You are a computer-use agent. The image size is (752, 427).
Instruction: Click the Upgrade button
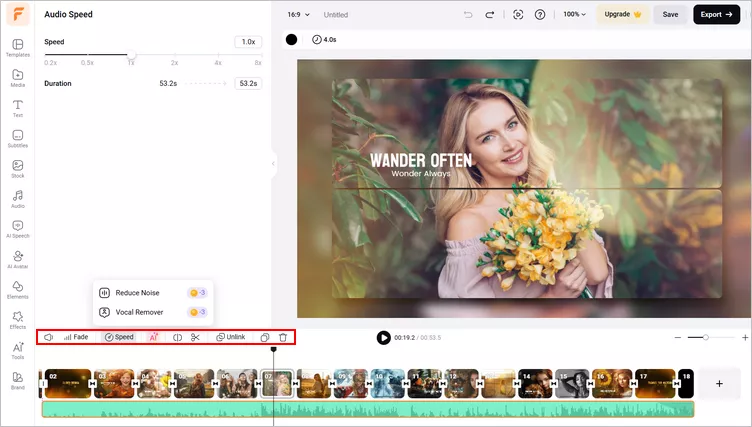pos(623,14)
